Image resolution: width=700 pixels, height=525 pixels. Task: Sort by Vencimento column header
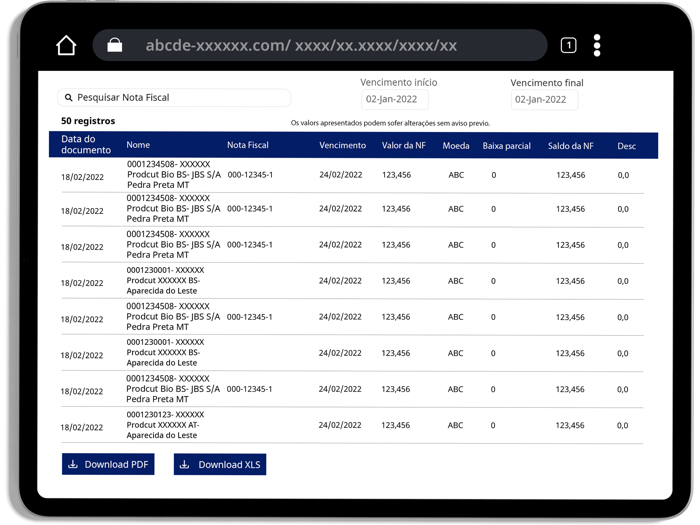click(342, 145)
